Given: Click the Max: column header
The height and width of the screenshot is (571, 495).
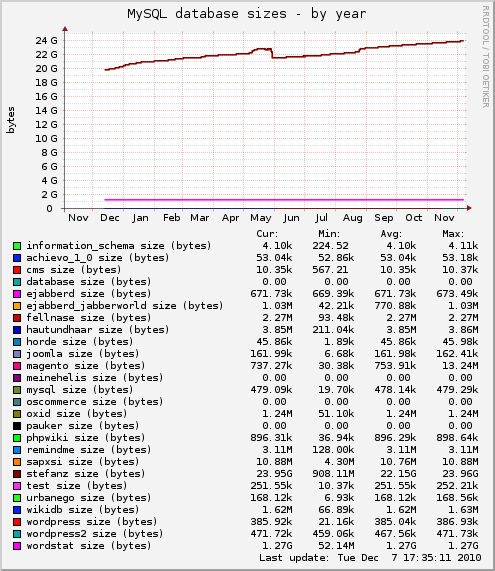Looking at the screenshot, I should point(453,234).
